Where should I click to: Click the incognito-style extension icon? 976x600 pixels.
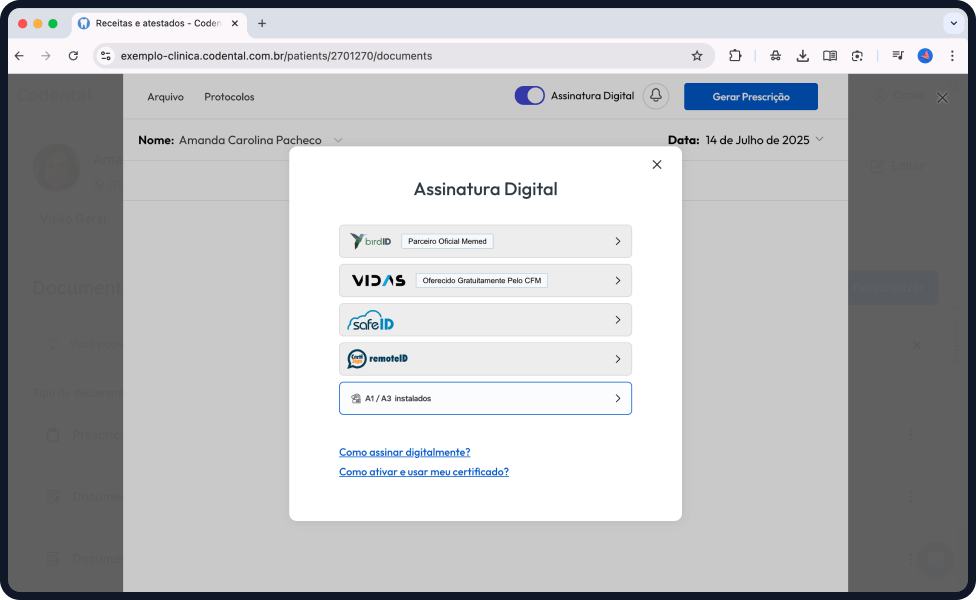point(776,56)
